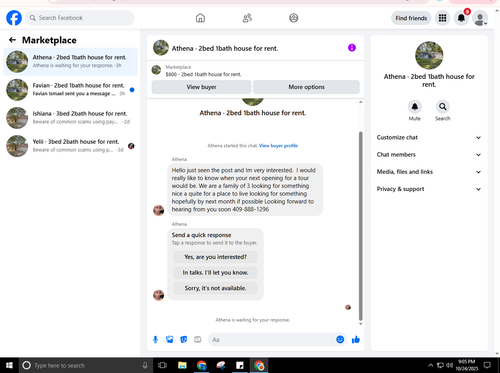
Task: Click the network icon in system tray
Action: click(440, 365)
